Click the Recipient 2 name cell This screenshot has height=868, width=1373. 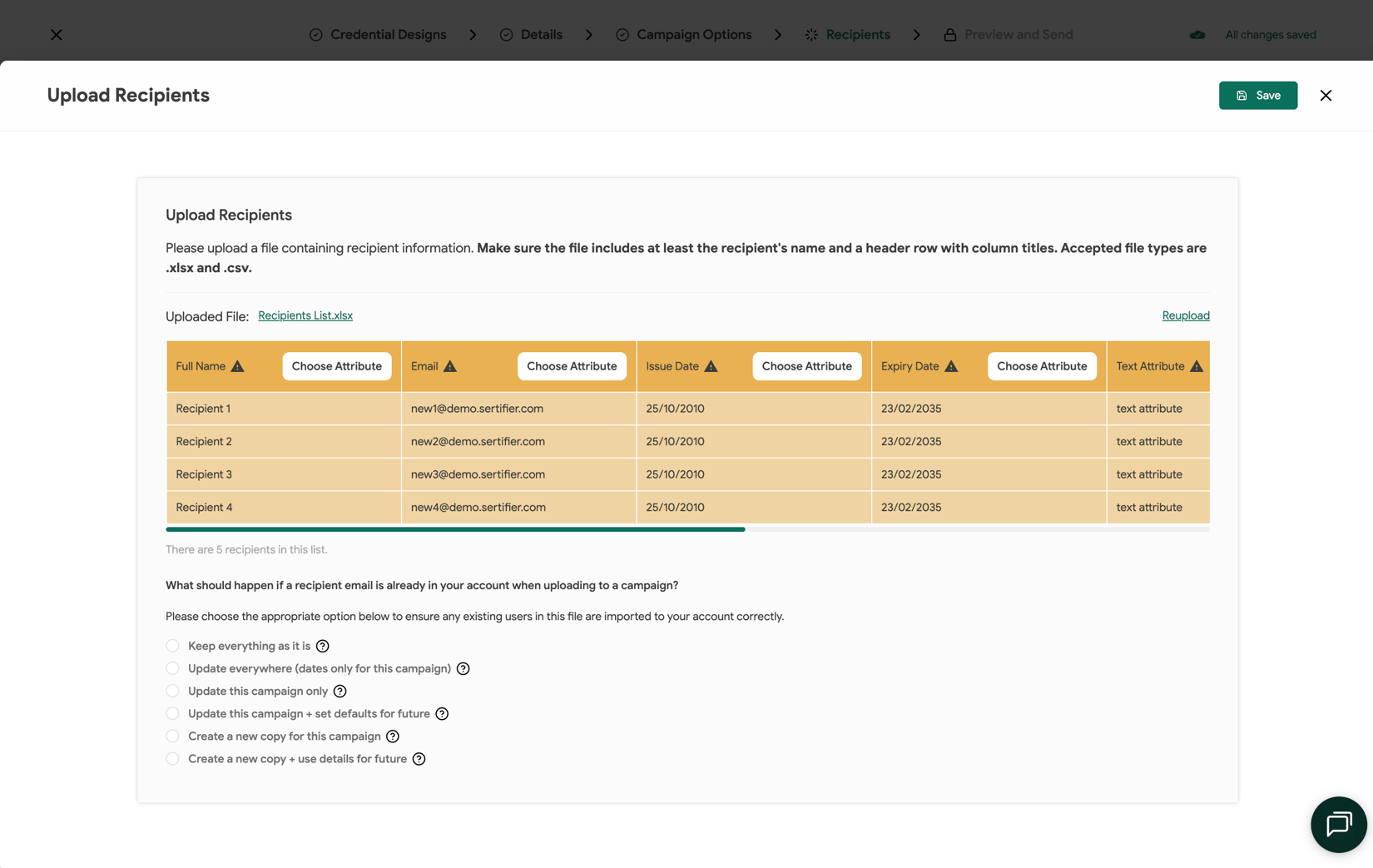coord(284,441)
